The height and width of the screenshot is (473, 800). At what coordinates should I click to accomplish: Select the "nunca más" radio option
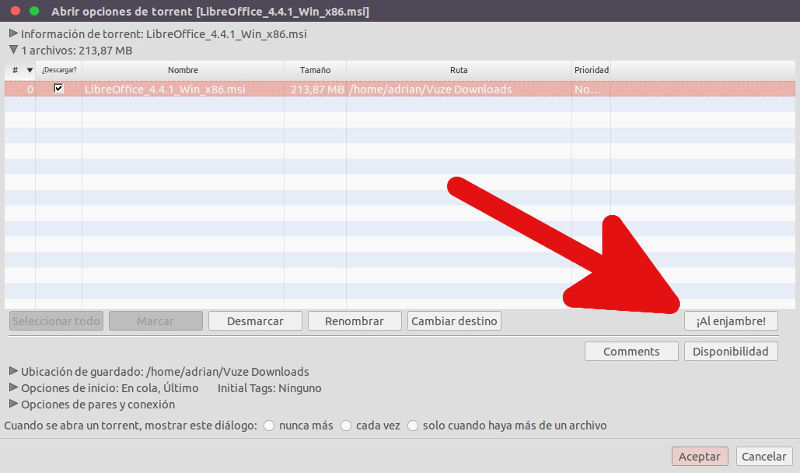(x=269, y=426)
